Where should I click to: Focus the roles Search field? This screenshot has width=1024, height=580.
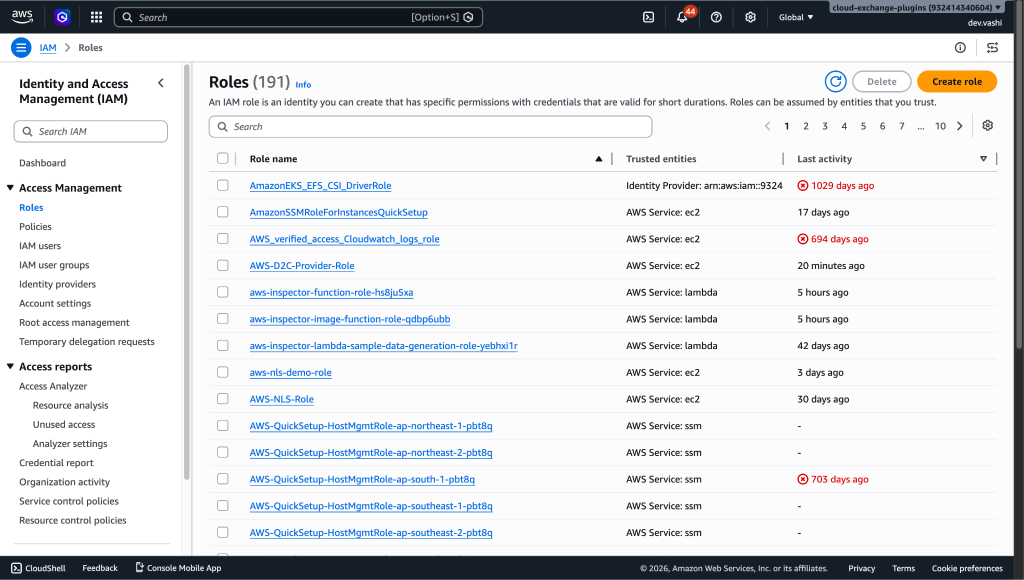430,127
